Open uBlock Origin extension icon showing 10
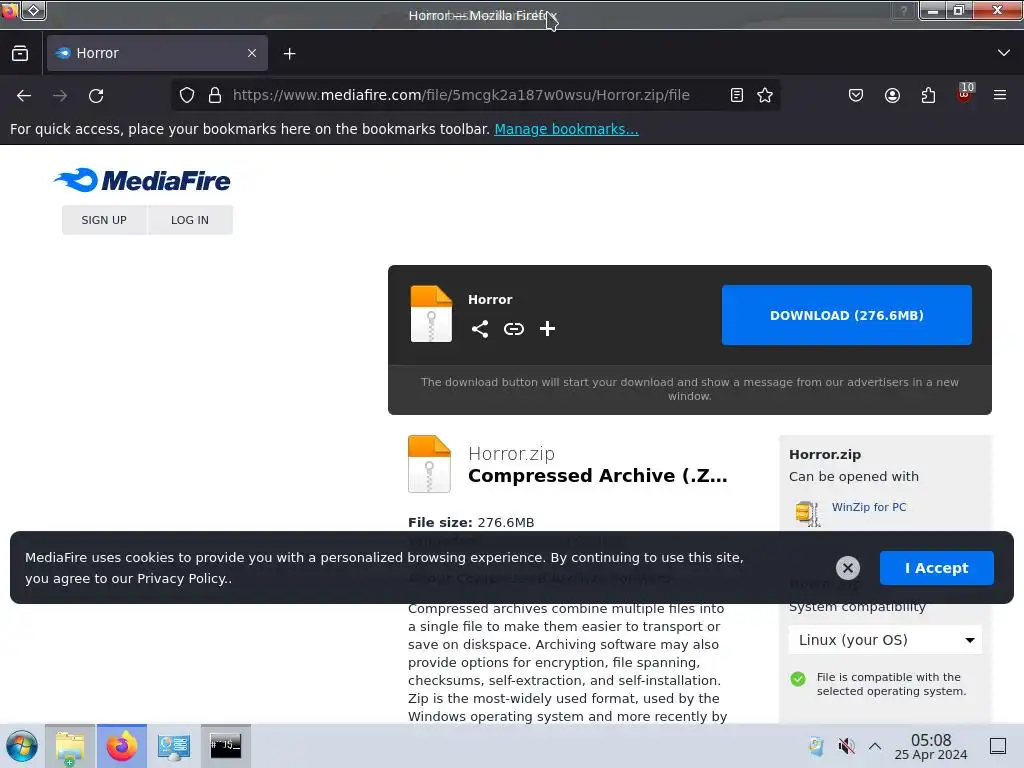This screenshot has height=768, width=1024. tap(965, 93)
